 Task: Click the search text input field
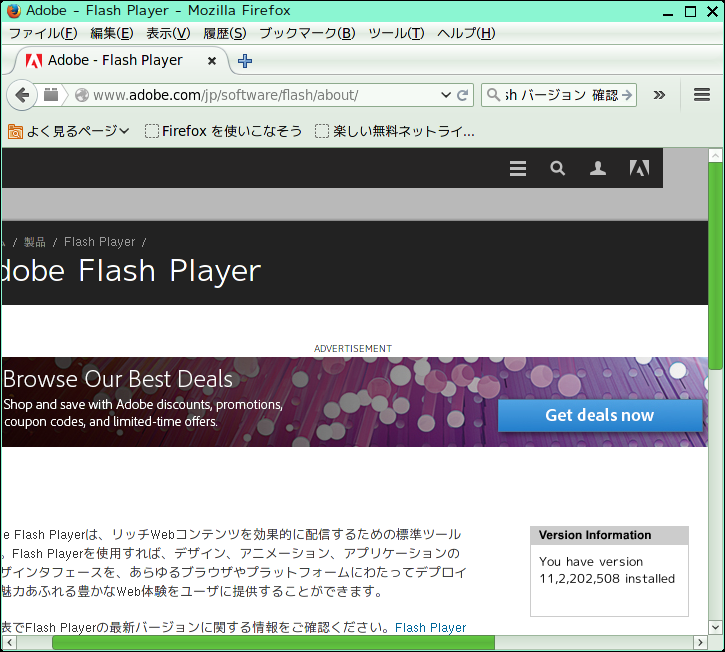click(560, 95)
